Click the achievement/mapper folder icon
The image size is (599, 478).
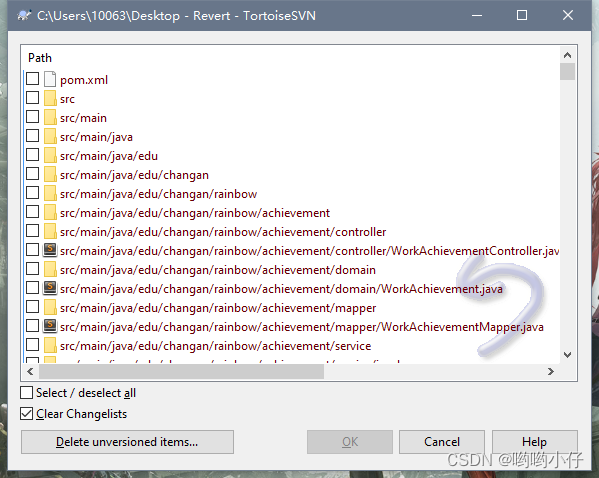(50, 308)
